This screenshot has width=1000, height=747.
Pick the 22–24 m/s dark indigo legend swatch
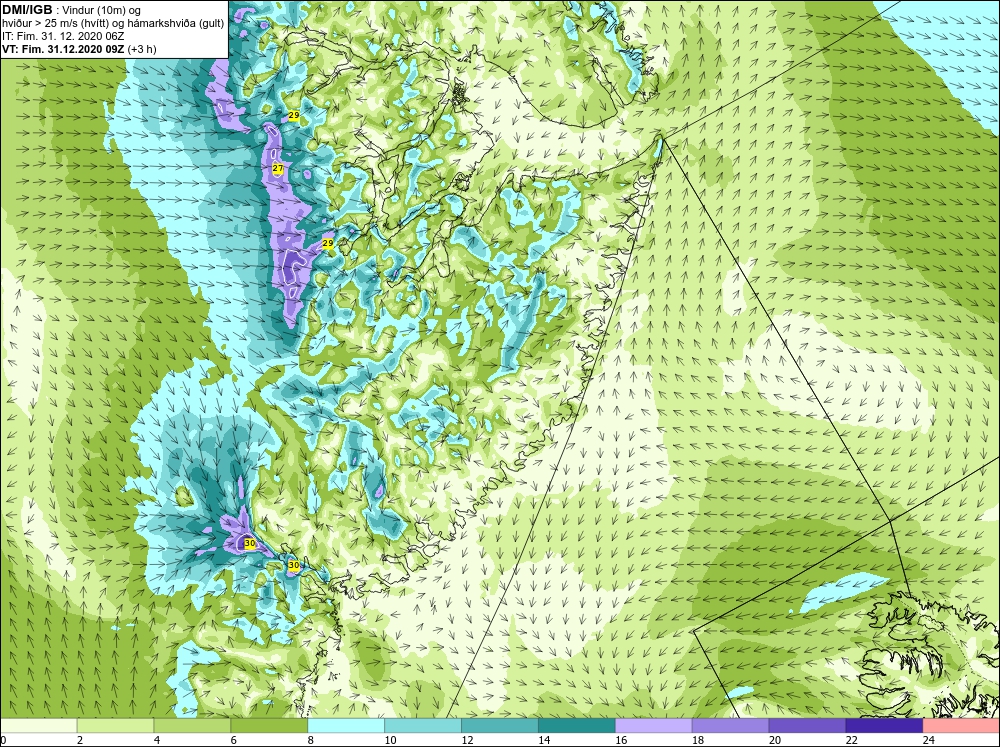(x=884, y=725)
